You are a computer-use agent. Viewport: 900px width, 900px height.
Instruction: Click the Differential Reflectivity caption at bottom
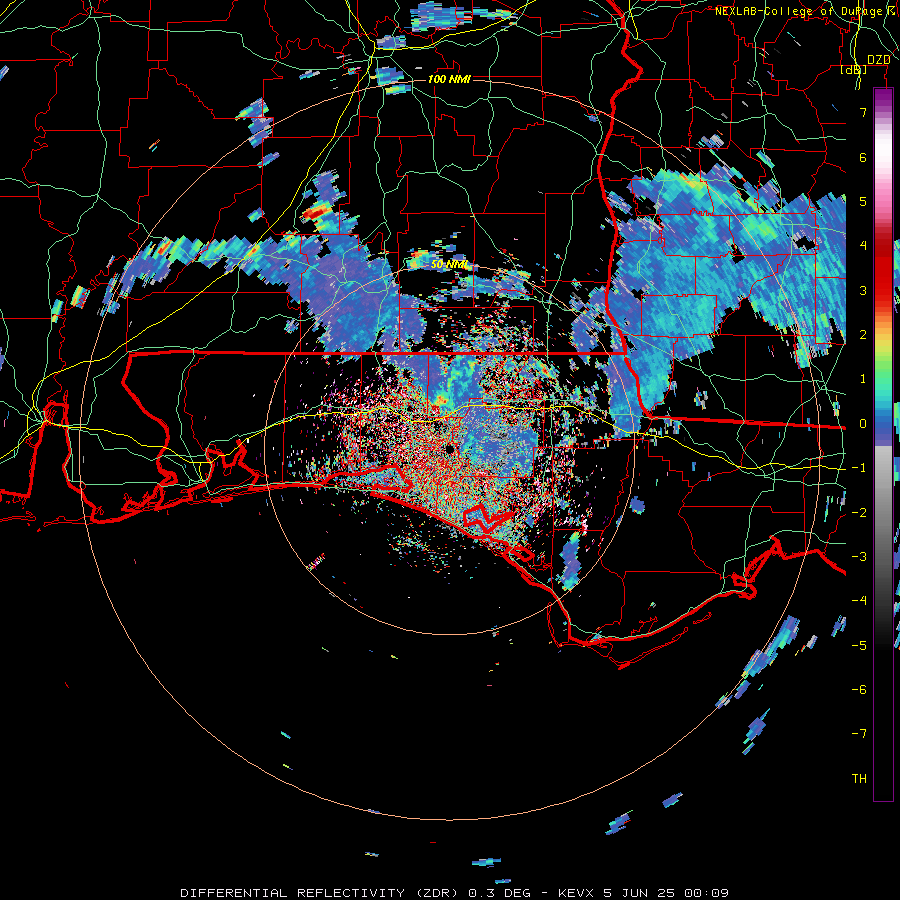coord(455,893)
